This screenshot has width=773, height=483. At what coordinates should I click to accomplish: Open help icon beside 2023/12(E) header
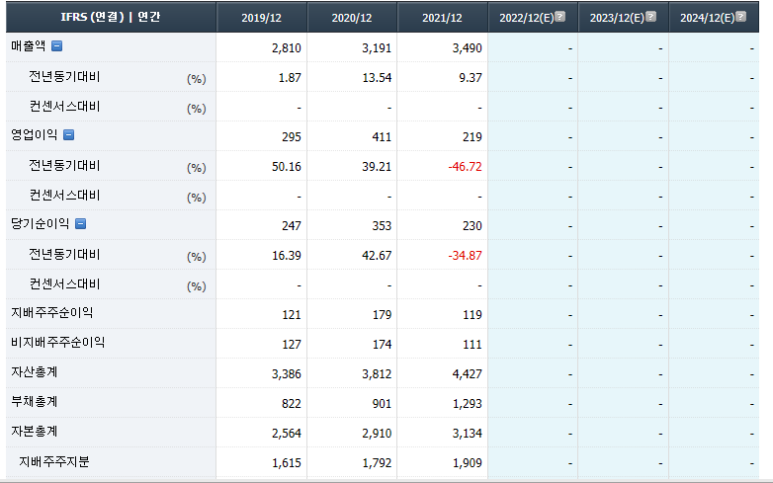(x=651, y=16)
